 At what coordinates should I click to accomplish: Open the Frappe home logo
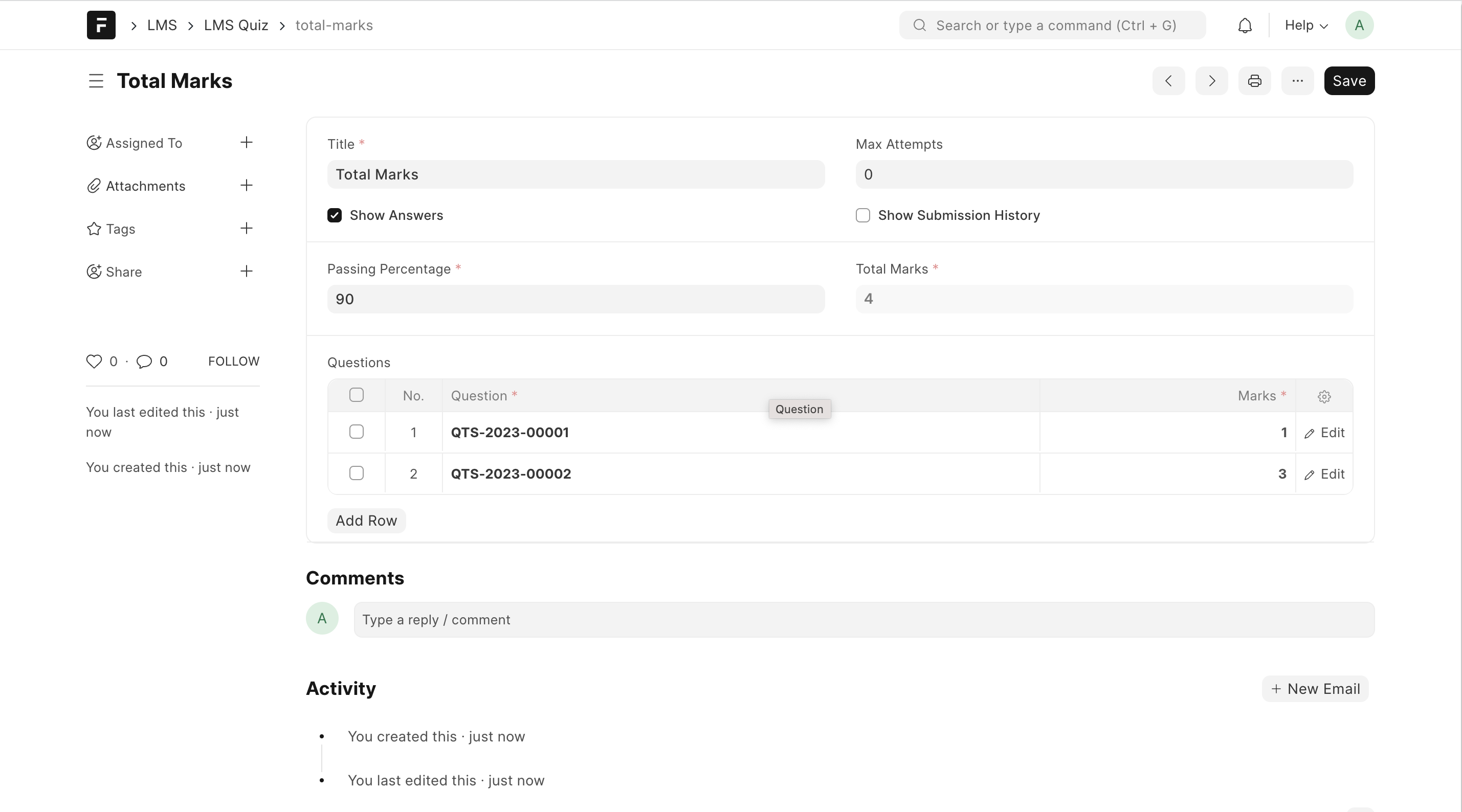(101, 25)
